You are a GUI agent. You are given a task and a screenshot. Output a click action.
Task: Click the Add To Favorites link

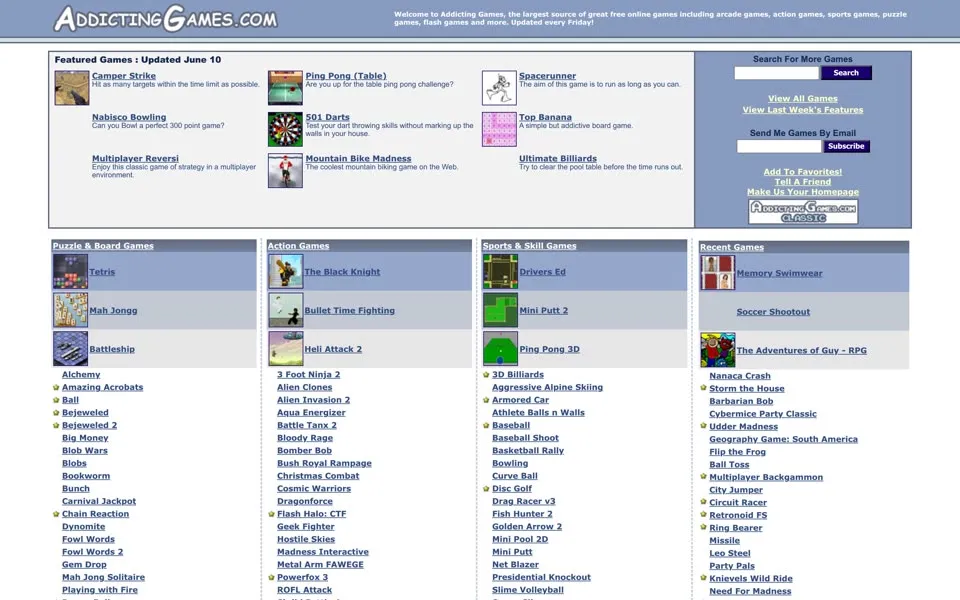tap(803, 172)
